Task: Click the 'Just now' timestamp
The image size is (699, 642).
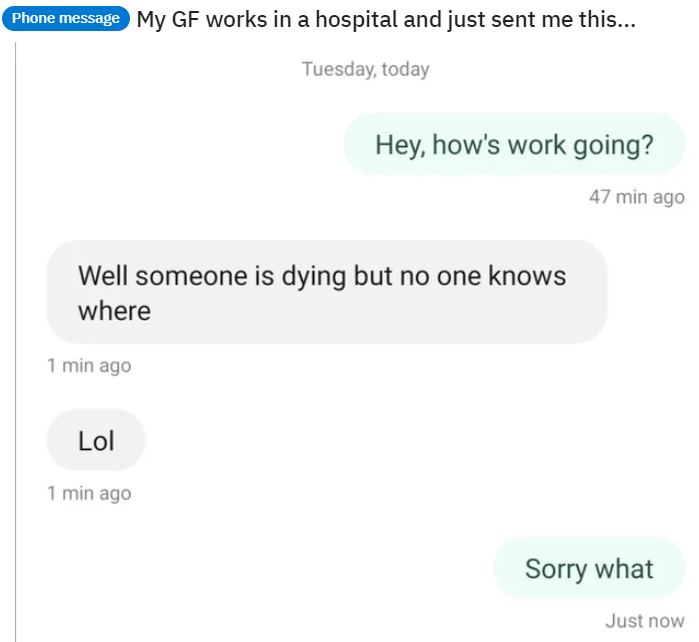Action: point(645,621)
